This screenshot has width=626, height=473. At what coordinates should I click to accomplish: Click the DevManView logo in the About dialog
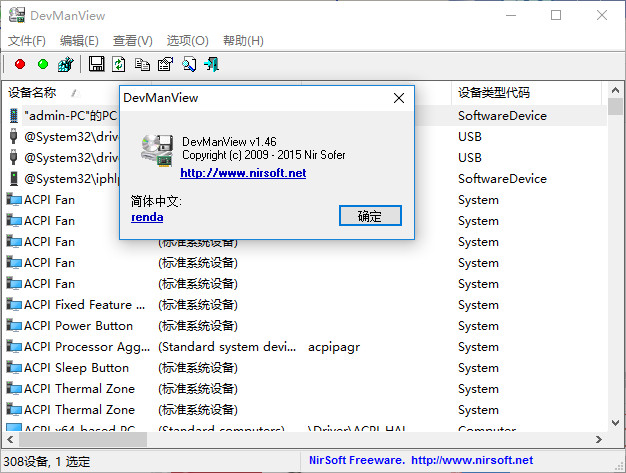point(157,150)
